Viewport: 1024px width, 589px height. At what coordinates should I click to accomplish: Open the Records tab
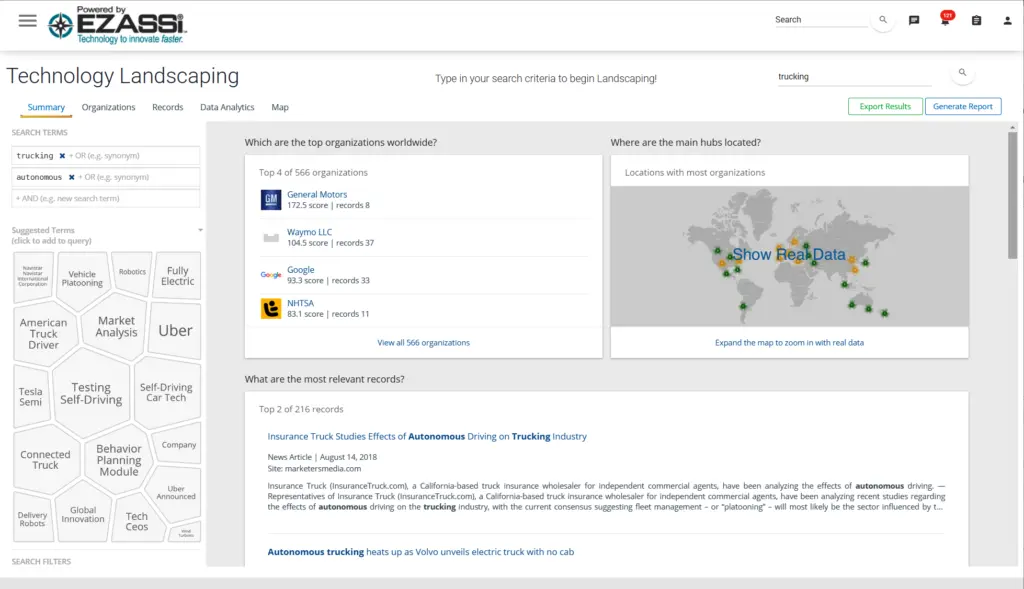[167, 107]
